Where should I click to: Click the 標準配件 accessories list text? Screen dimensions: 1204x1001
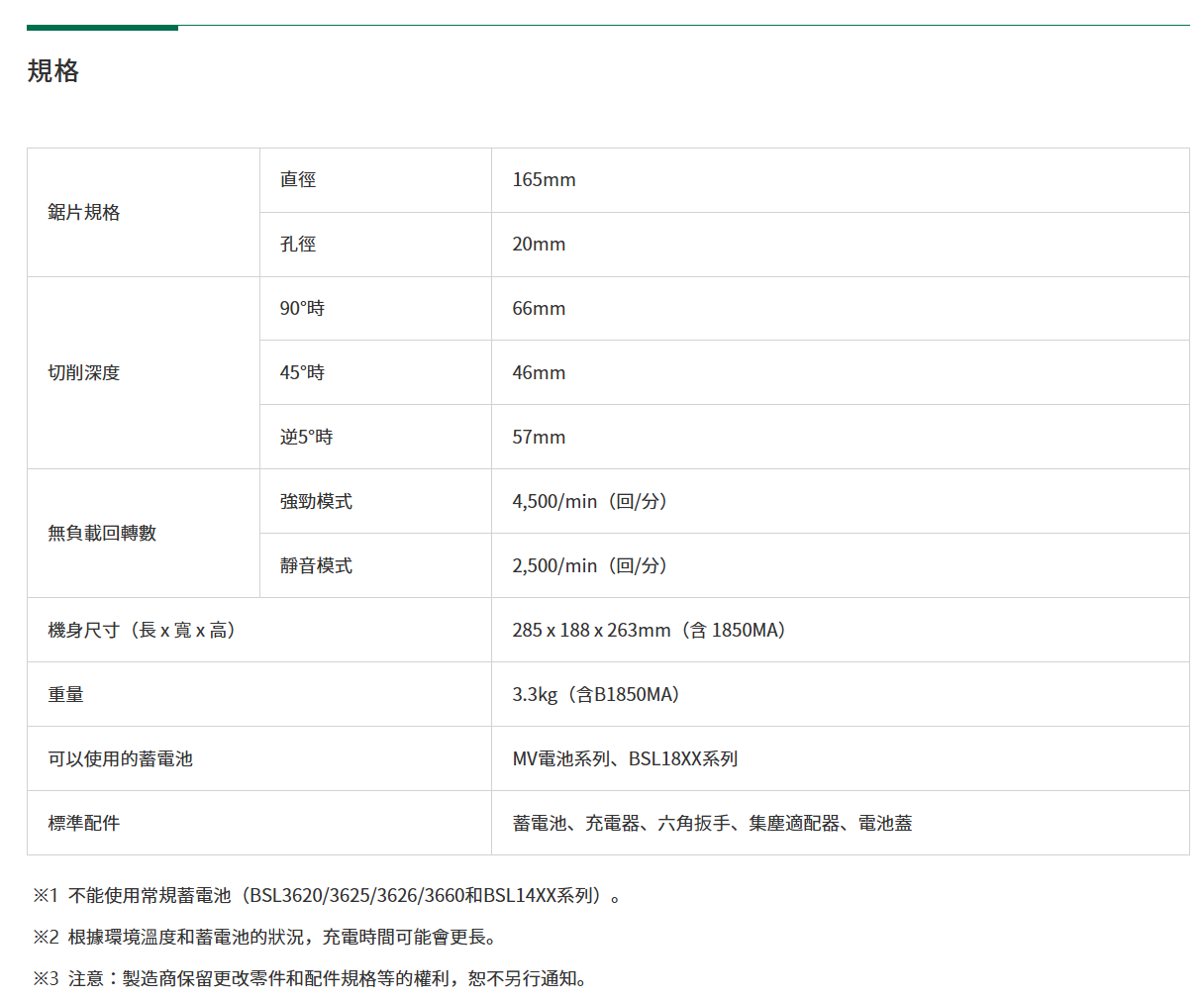pos(712,824)
